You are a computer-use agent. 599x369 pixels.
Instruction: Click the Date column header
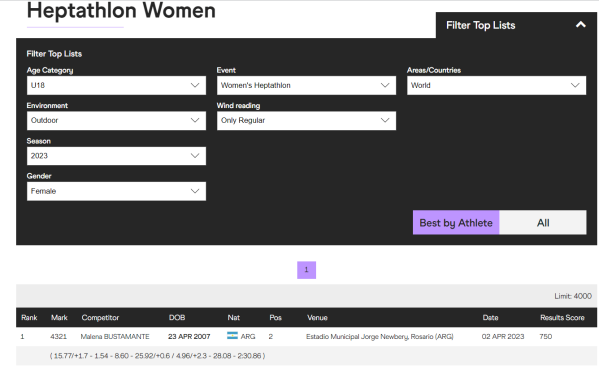click(x=491, y=317)
